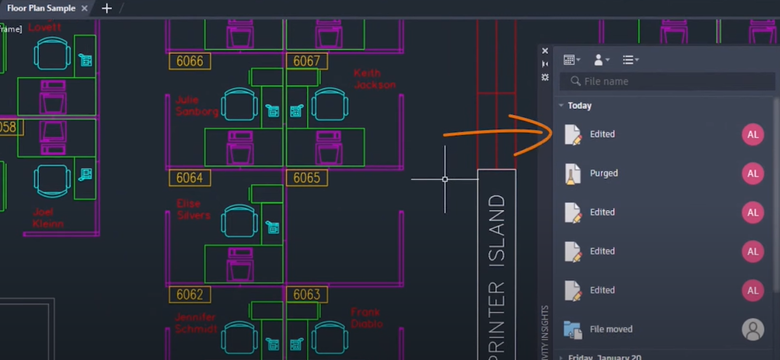This screenshot has width=780, height=360.
Task: Switch to the Floor Plan Sample tab
Action: [x=41, y=8]
